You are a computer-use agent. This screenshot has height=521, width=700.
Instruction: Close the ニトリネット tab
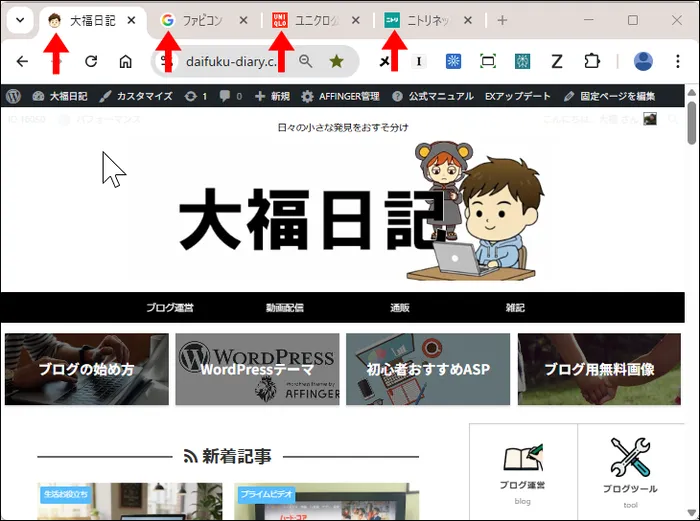468,21
